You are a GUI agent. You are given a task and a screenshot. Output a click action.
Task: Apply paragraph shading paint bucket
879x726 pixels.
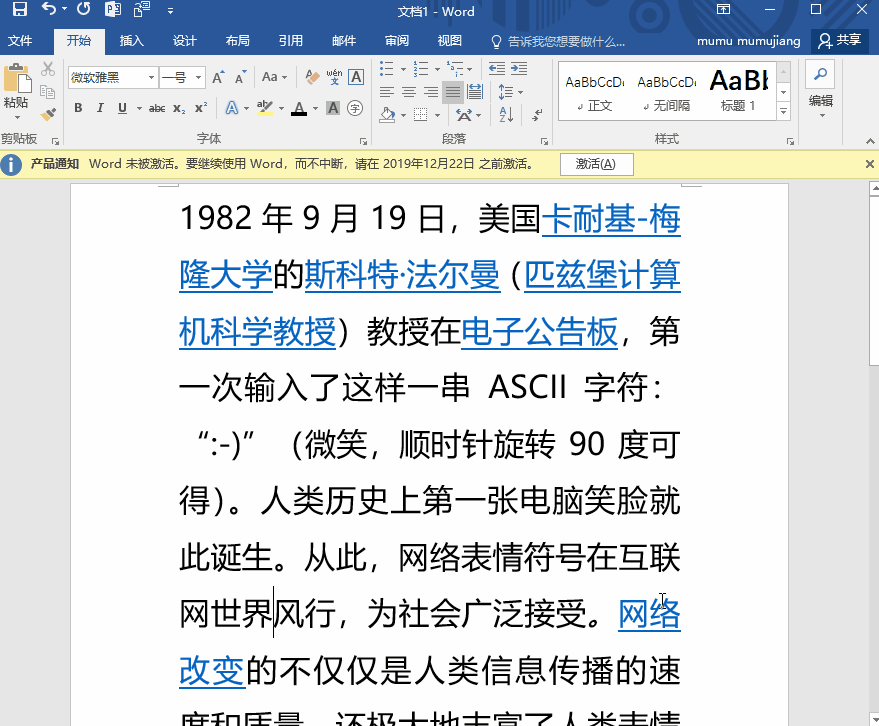coord(387,115)
